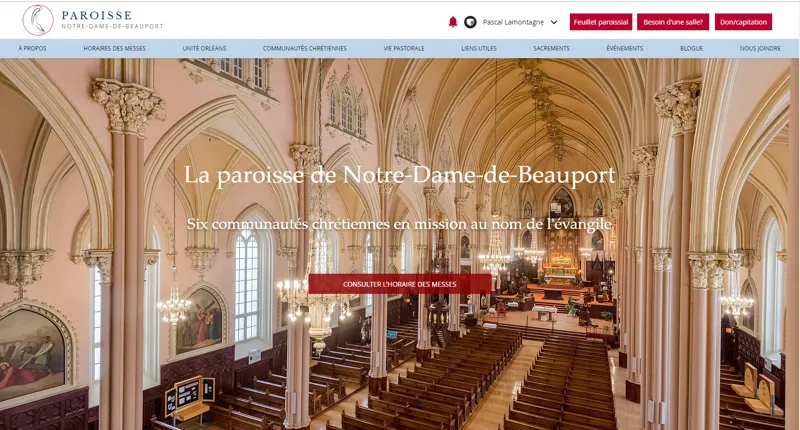Open the Feuillet paroissial button

tap(601, 22)
